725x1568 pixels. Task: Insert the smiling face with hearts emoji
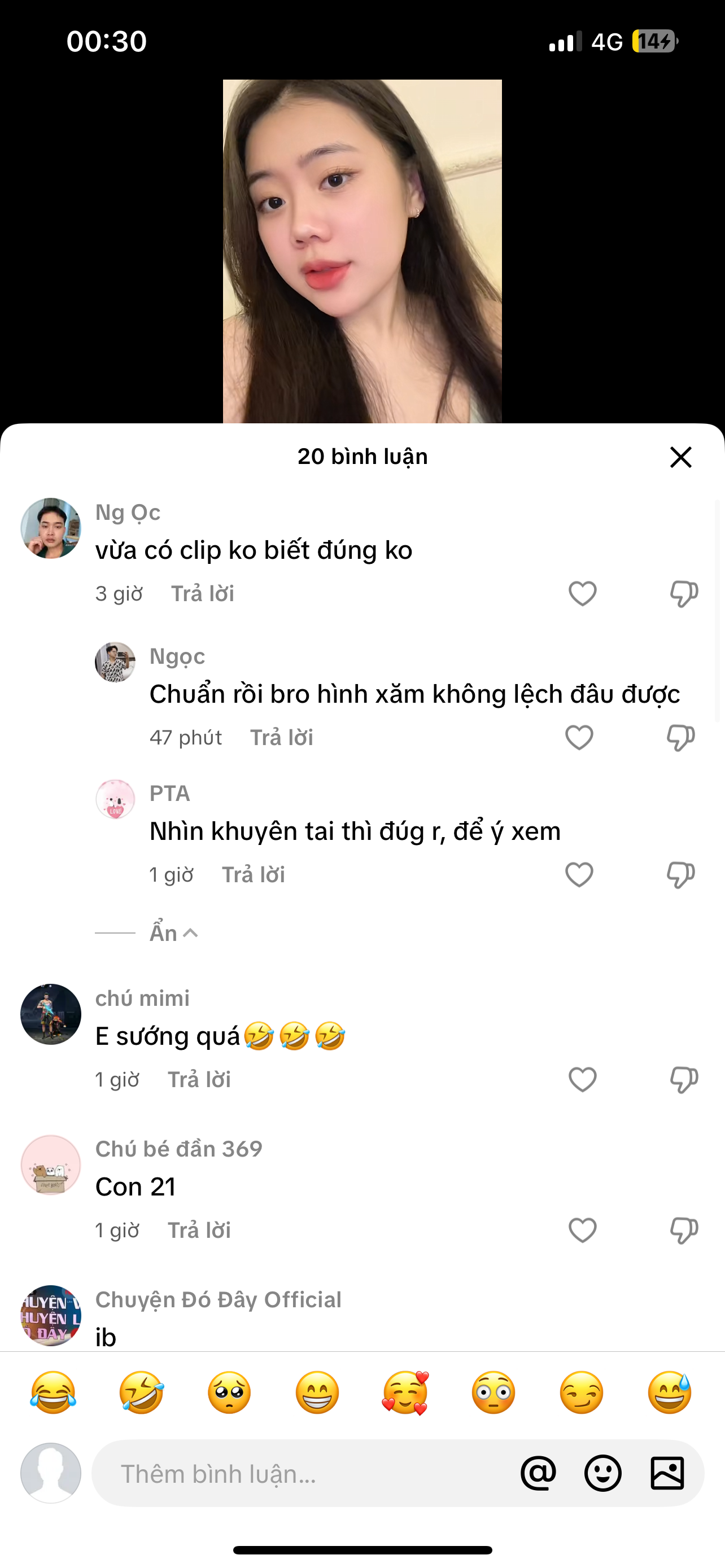405,1392
